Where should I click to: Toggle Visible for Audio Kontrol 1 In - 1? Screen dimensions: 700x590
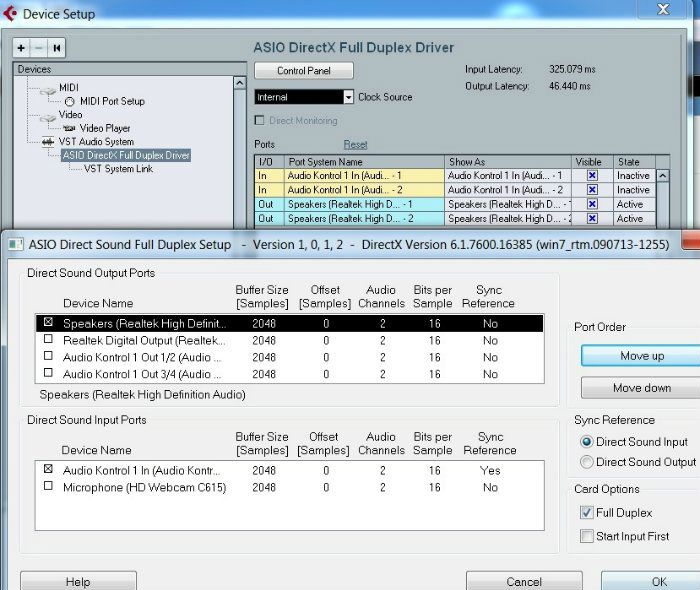592,175
